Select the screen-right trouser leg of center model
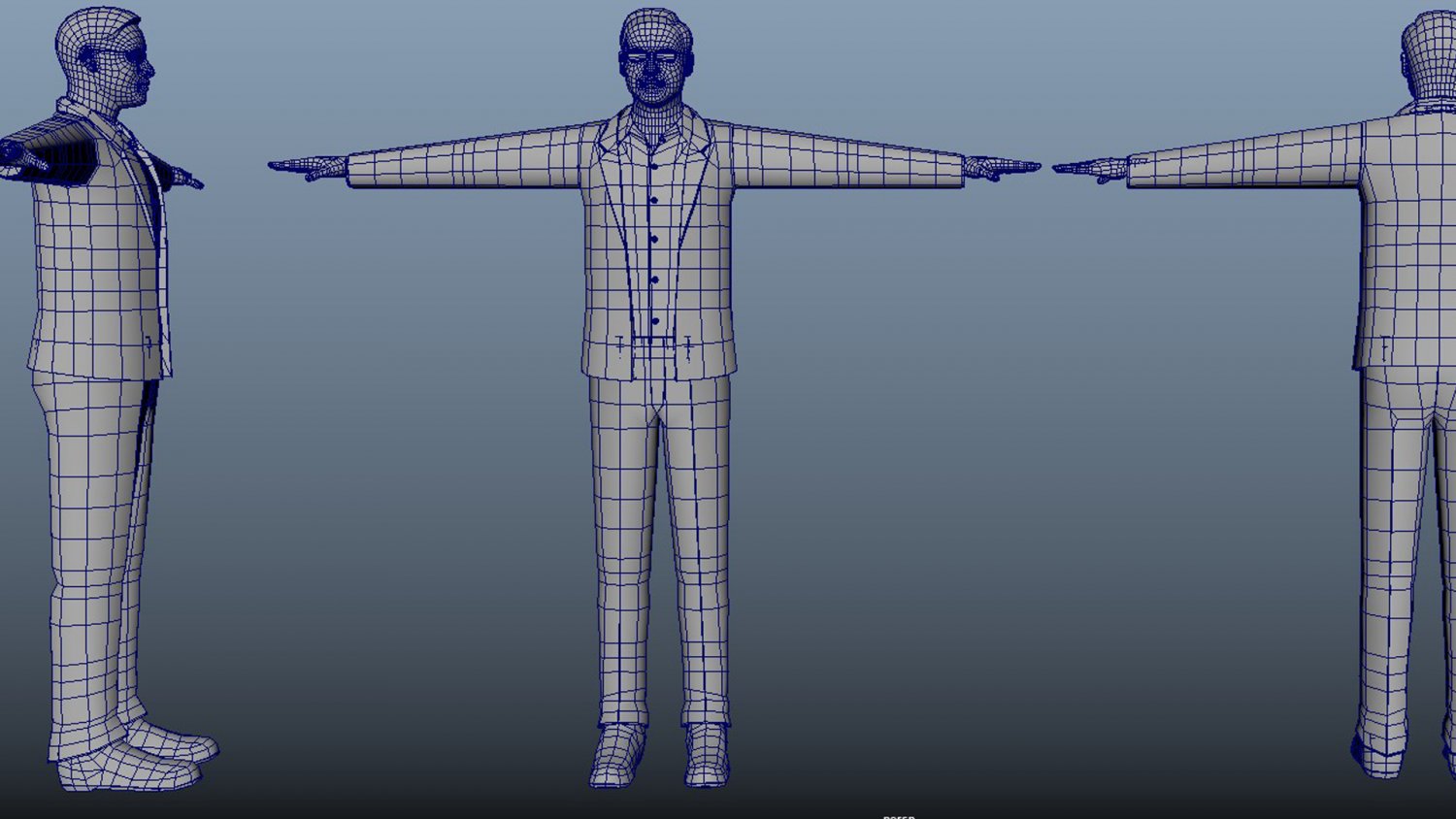This screenshot has height=819, width=1456. click(x=701, y=543)
